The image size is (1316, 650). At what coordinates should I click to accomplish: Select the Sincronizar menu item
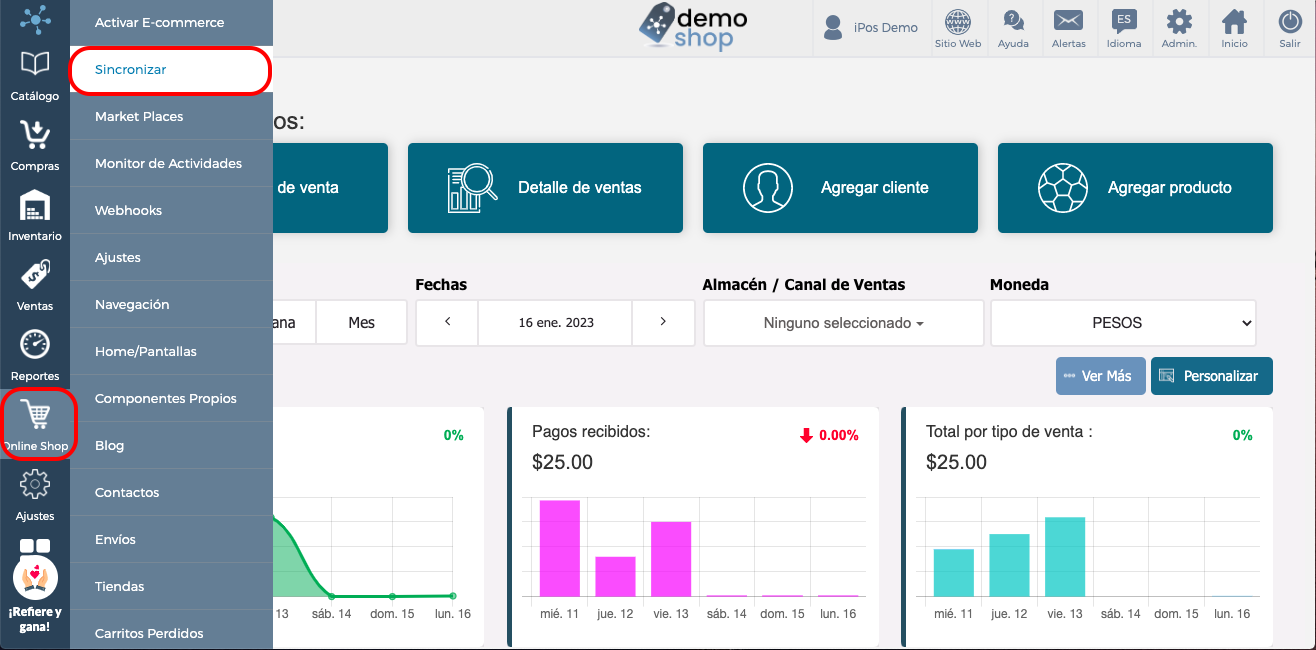[170, 70]
